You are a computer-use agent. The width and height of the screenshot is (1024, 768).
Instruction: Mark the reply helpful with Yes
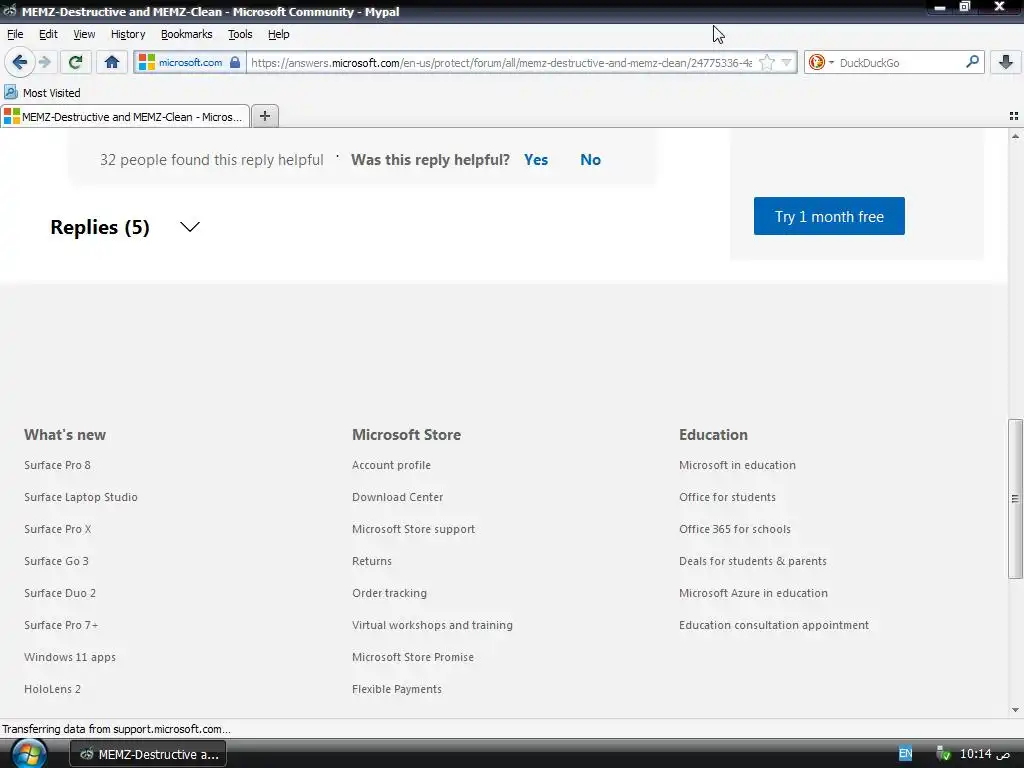click(536, 160)
